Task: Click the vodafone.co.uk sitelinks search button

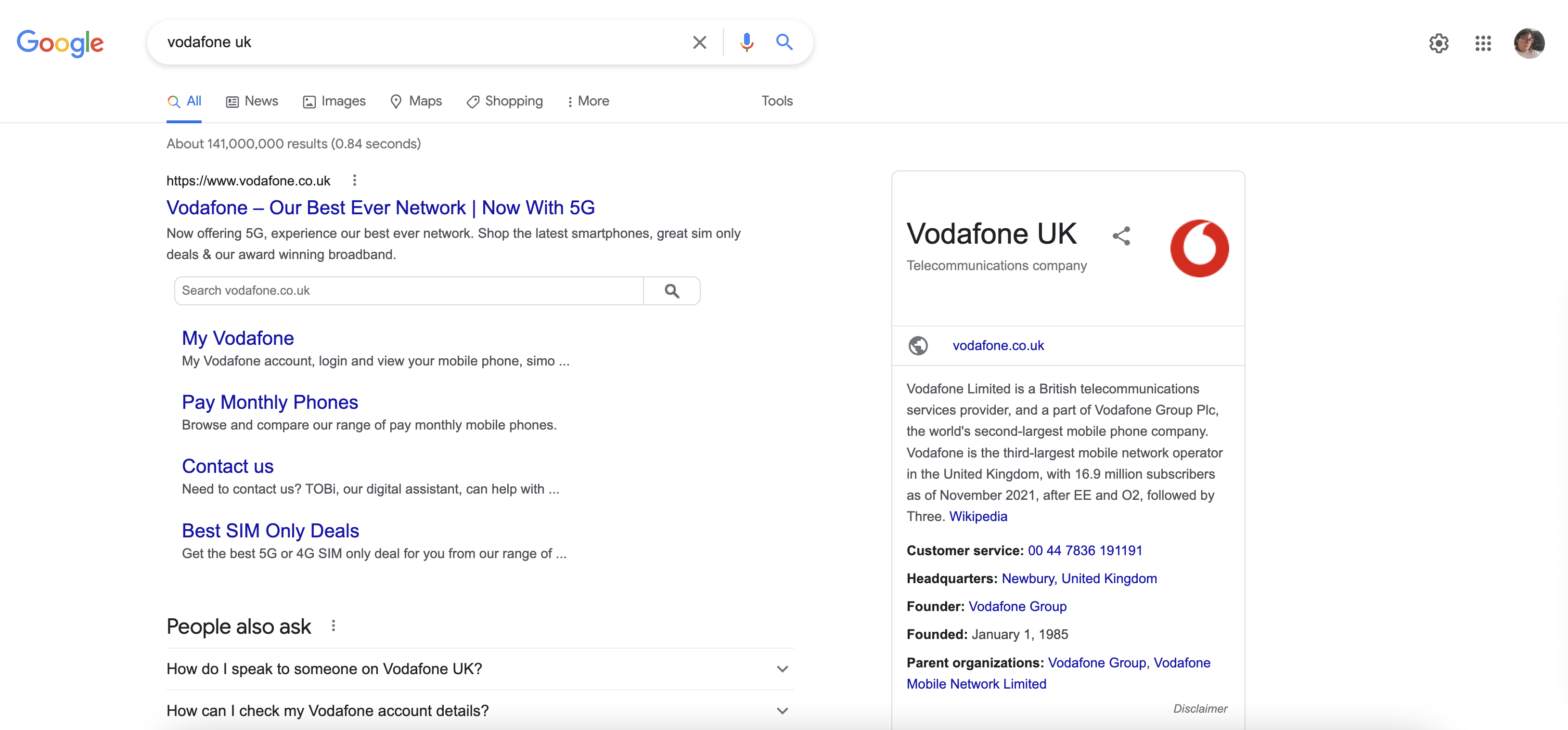Action: pos(671,291)
